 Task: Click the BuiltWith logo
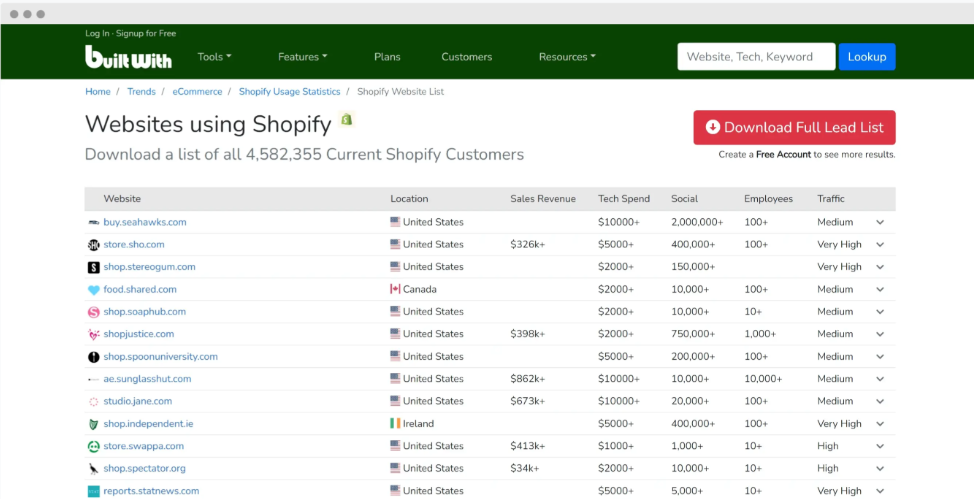pyautogui.click(x=128, y=57)
